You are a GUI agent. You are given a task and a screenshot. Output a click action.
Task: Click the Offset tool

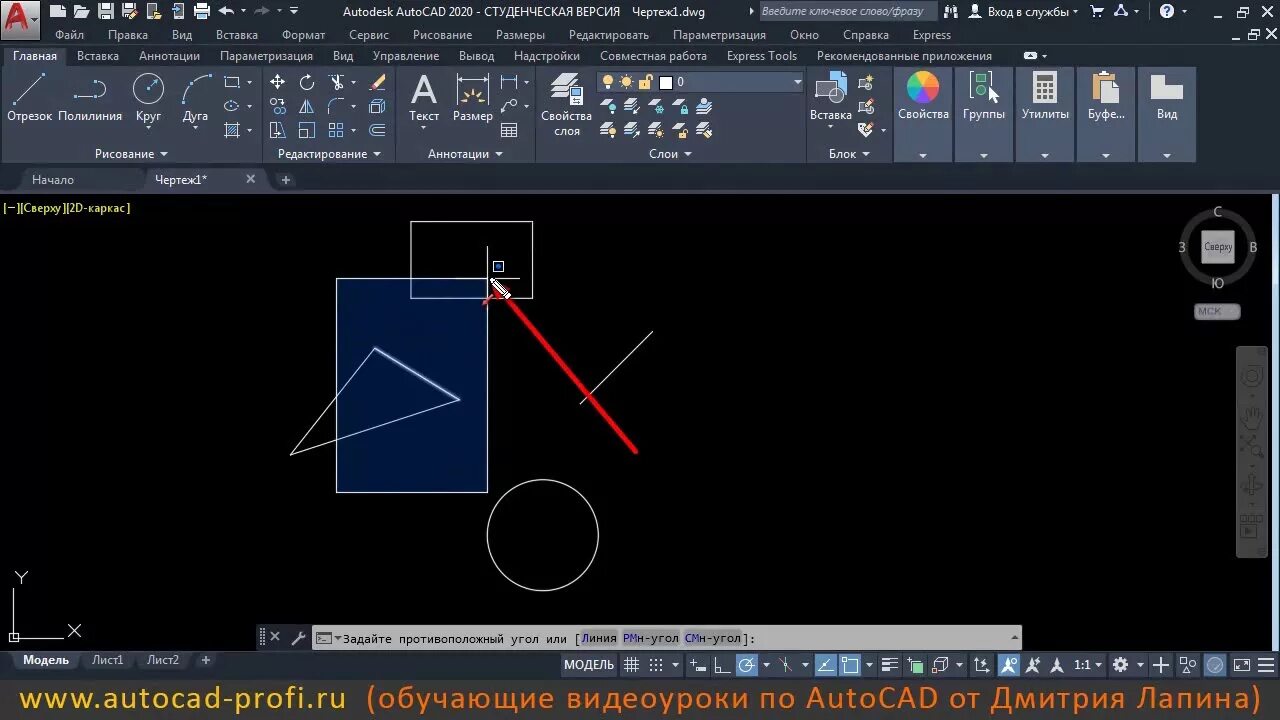click(377, 130)
